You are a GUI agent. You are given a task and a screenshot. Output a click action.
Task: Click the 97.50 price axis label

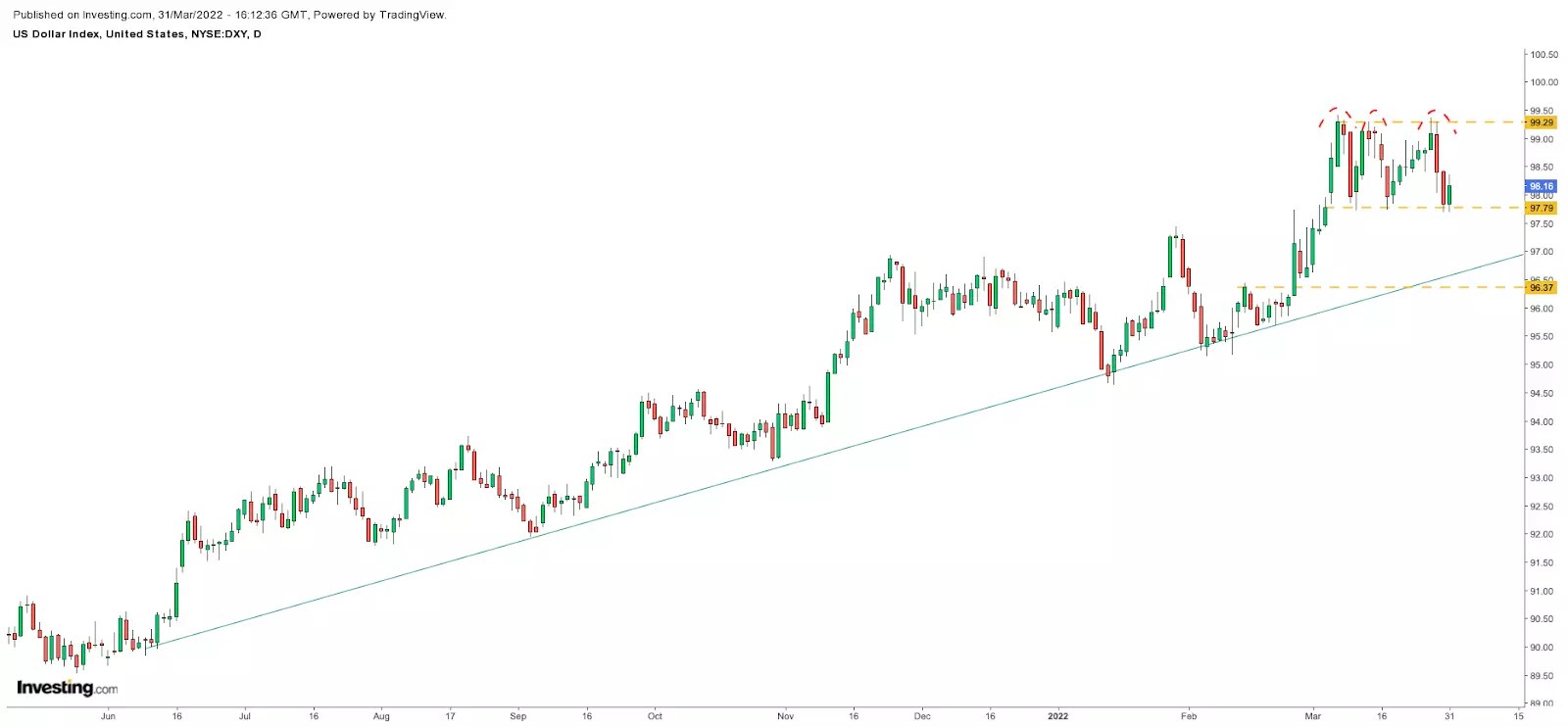tap(1542, 224)
